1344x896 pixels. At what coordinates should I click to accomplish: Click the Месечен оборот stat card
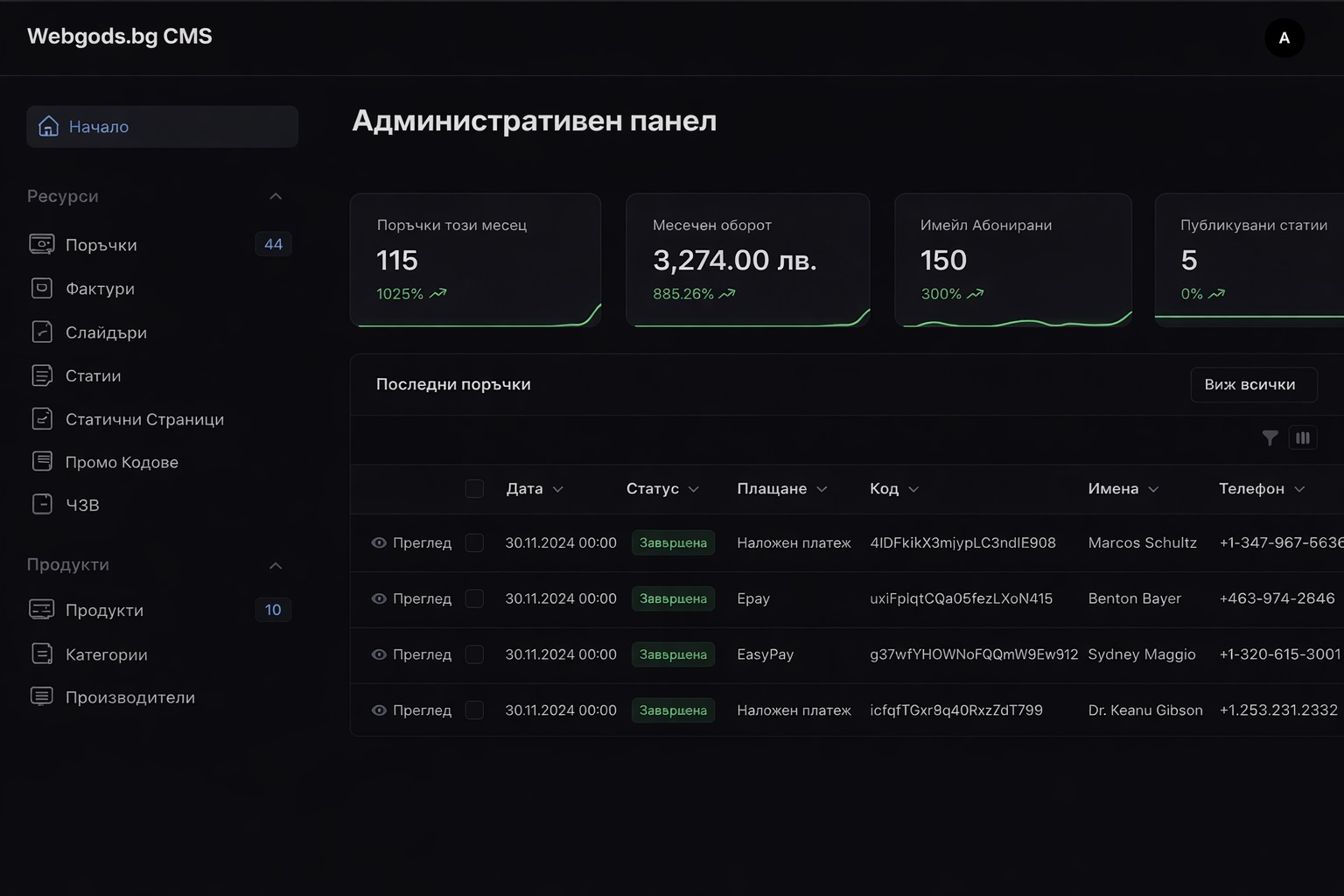[748, 260]
